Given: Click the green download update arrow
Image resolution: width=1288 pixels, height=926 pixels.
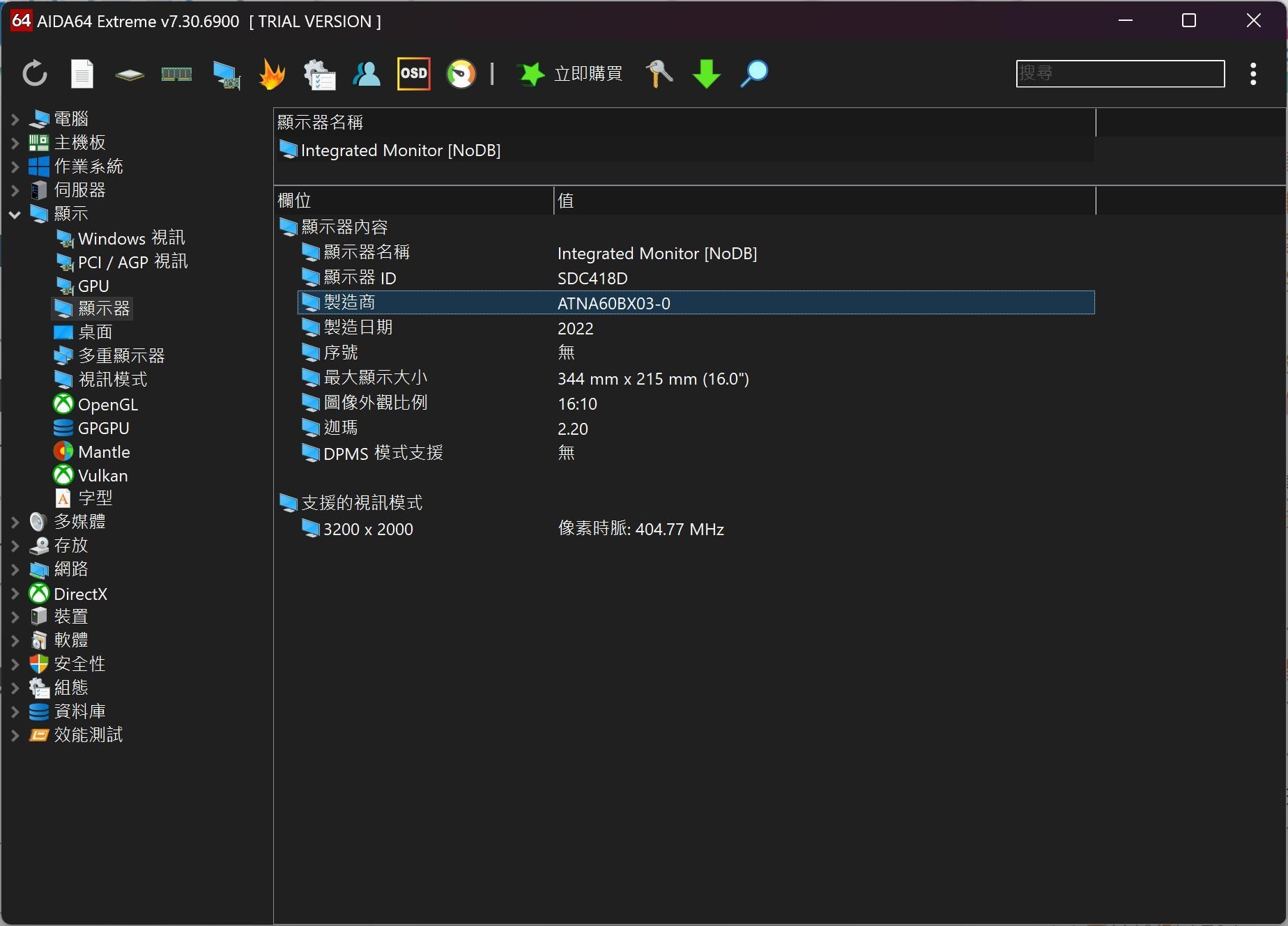Looking at the screenshot, I should [707, 74].
